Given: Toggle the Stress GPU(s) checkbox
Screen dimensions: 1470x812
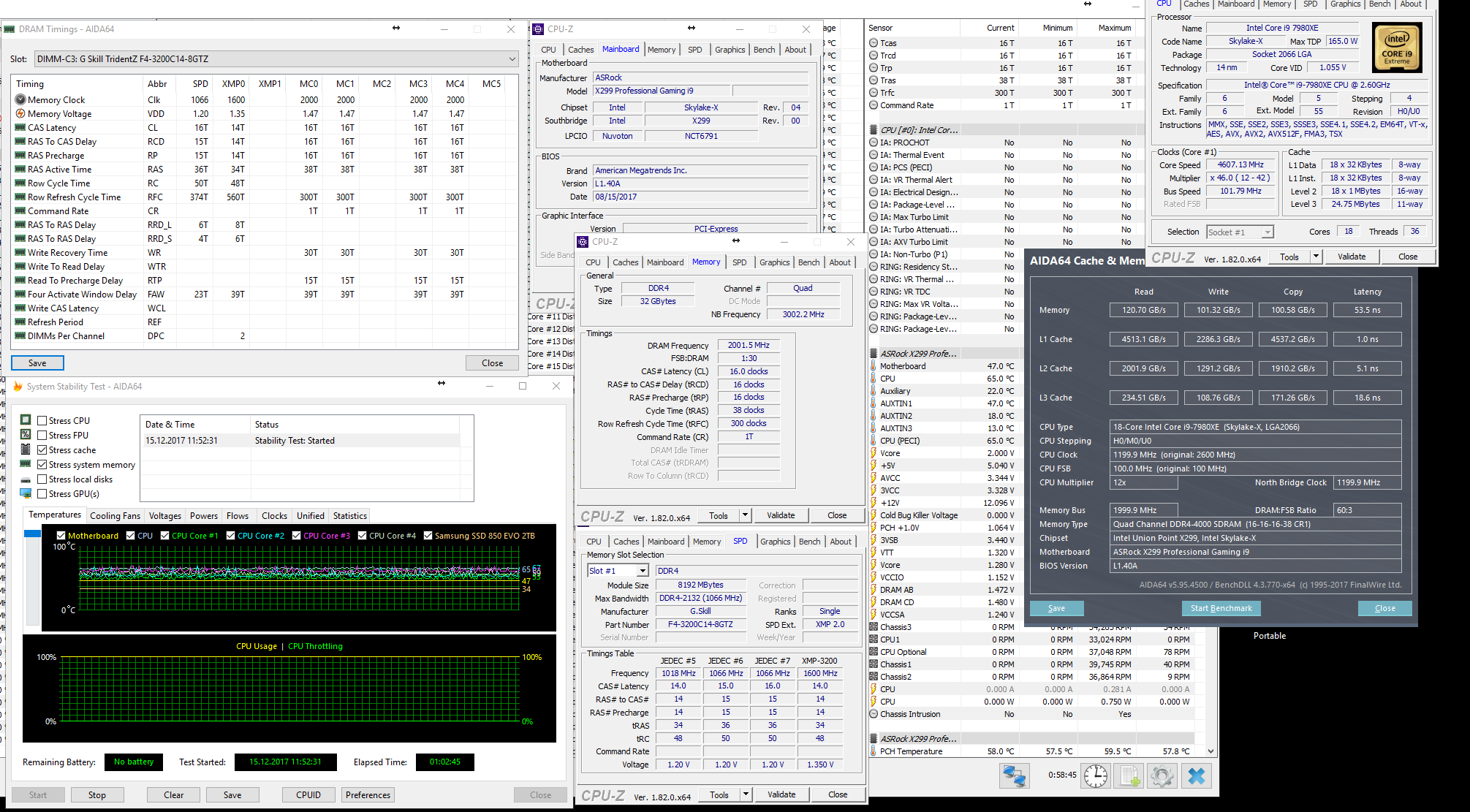Looking at the screenshot, I should [42, 494].
